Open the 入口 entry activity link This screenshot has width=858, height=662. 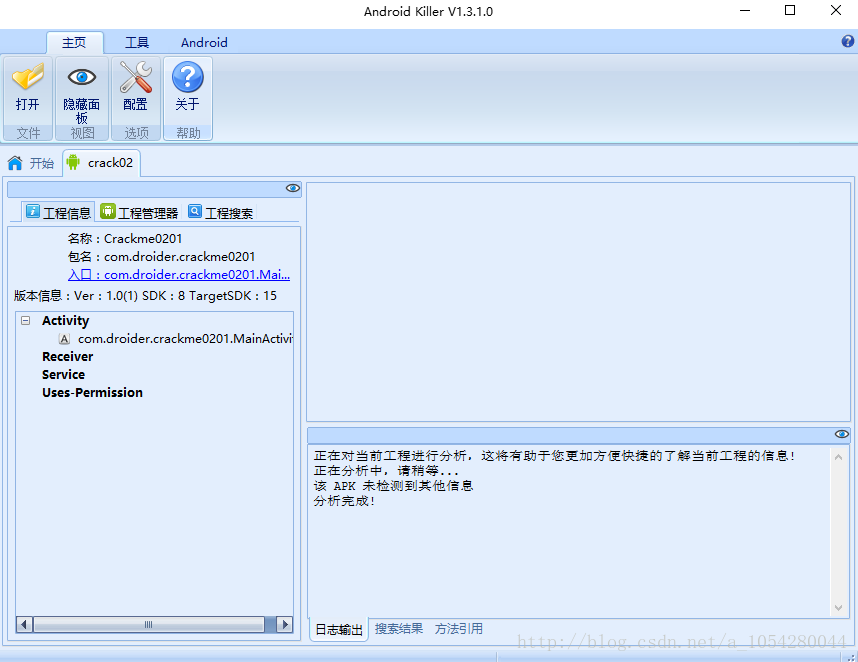179,275
